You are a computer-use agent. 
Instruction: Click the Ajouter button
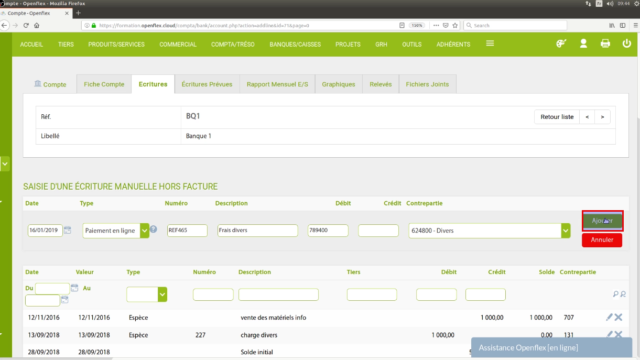602,220
